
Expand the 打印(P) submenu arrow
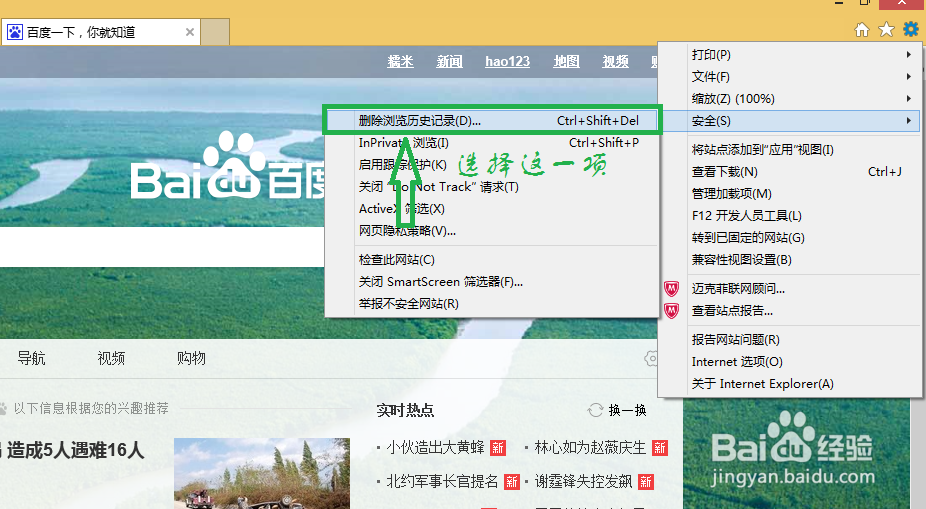[x=909, y=54]
